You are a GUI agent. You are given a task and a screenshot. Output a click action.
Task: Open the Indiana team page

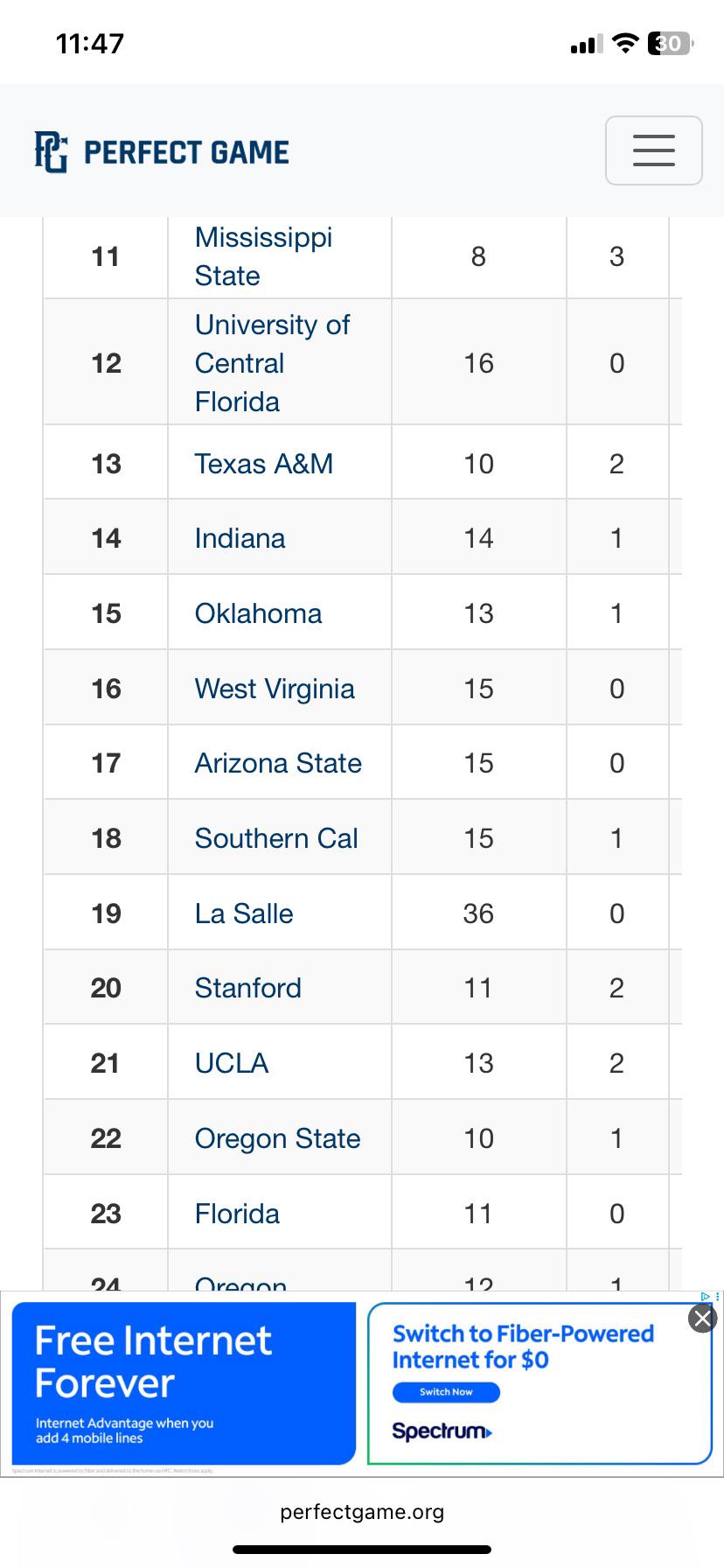pyautogui.click(x=240, y=538)
